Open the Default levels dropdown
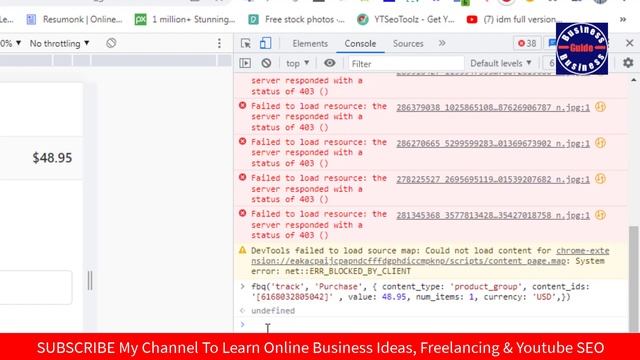The height and width of the screenshot is (360, 640). pyautogui.click(x=501, y=63)
